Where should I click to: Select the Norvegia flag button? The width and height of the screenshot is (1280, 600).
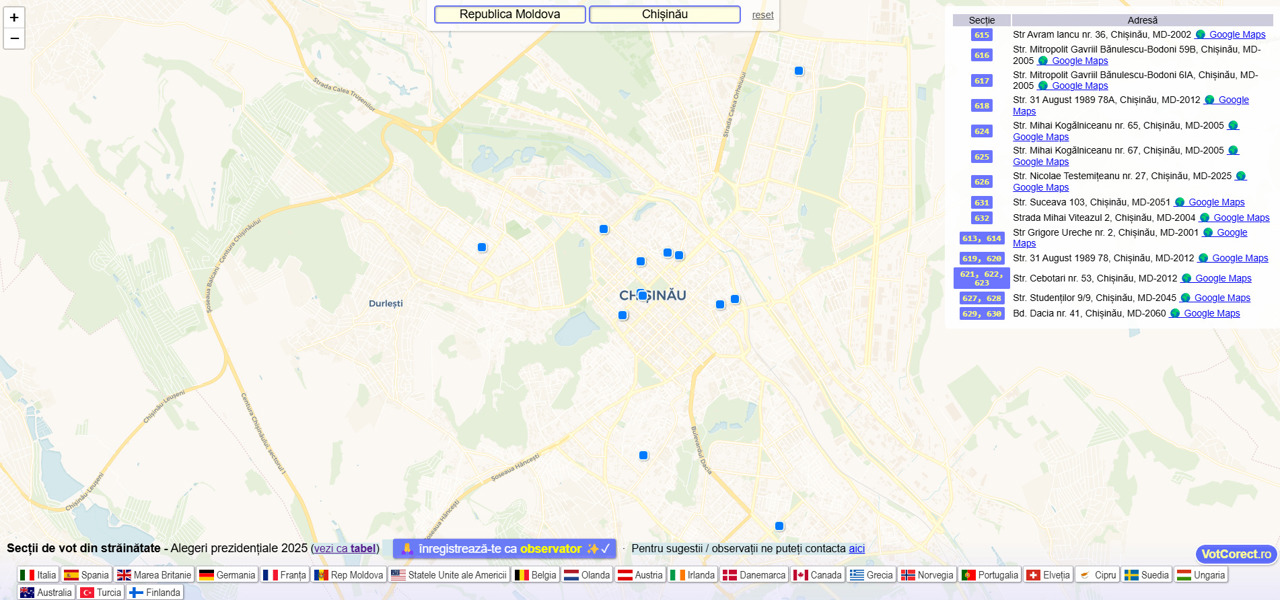pos(928,575)
